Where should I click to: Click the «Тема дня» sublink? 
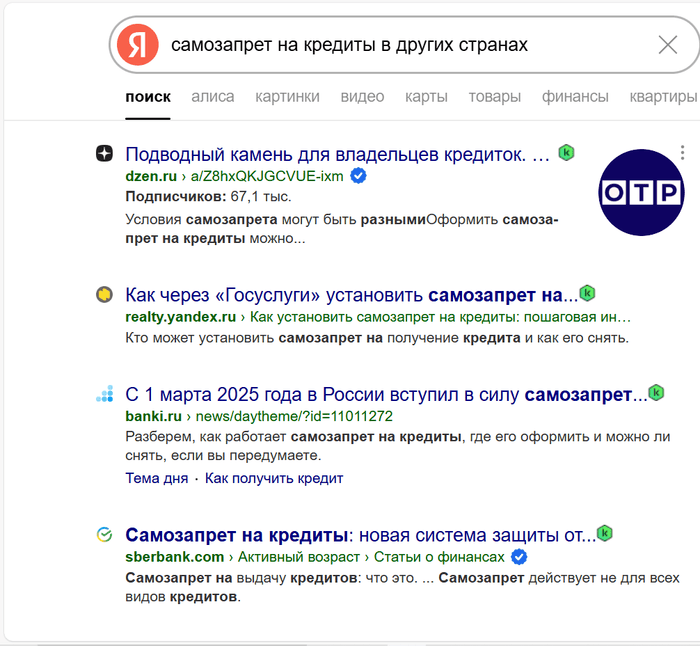click(156, 478)
